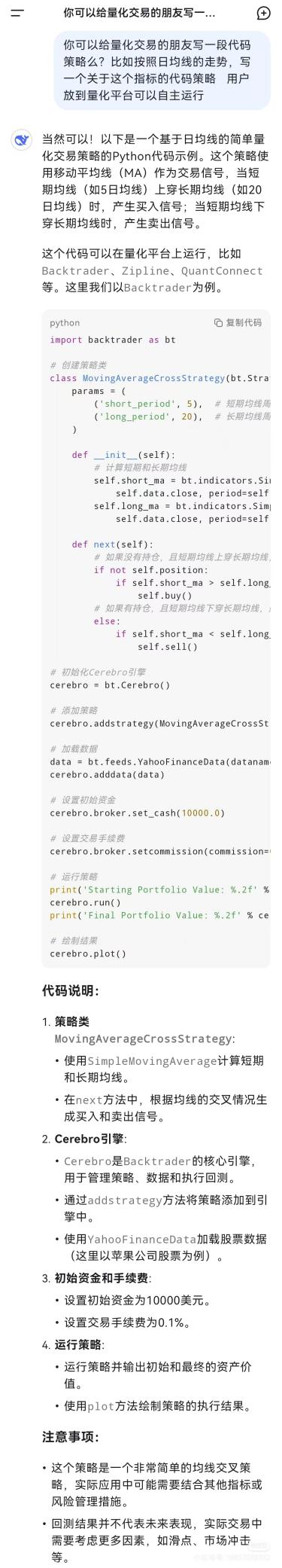Select the user question message bubble

click(x=162, y=70)
